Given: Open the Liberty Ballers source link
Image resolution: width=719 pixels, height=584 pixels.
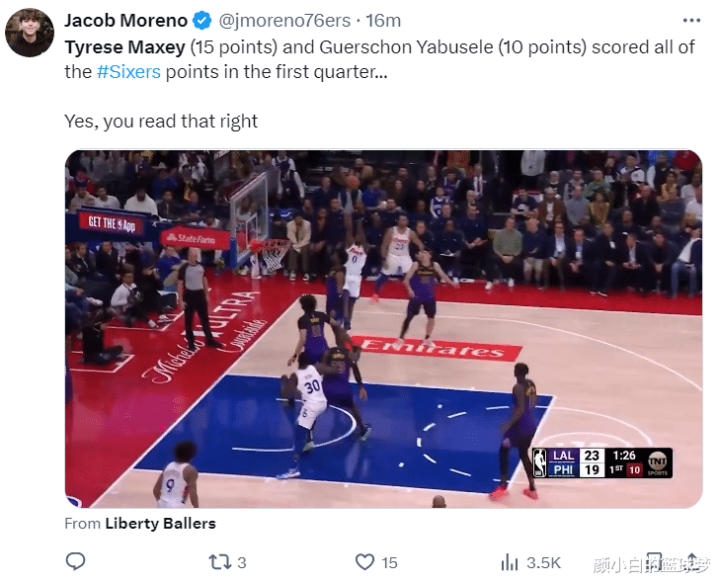Looking at the screenshot, I should (160, 523).
